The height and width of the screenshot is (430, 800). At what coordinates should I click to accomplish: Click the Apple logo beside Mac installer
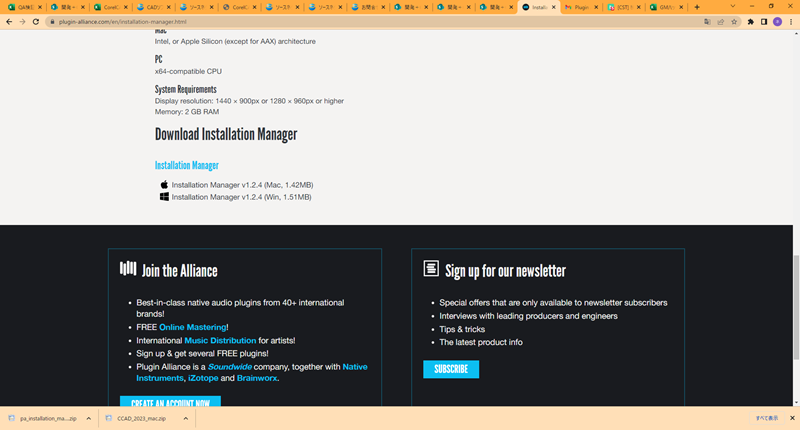click(164, 185)
